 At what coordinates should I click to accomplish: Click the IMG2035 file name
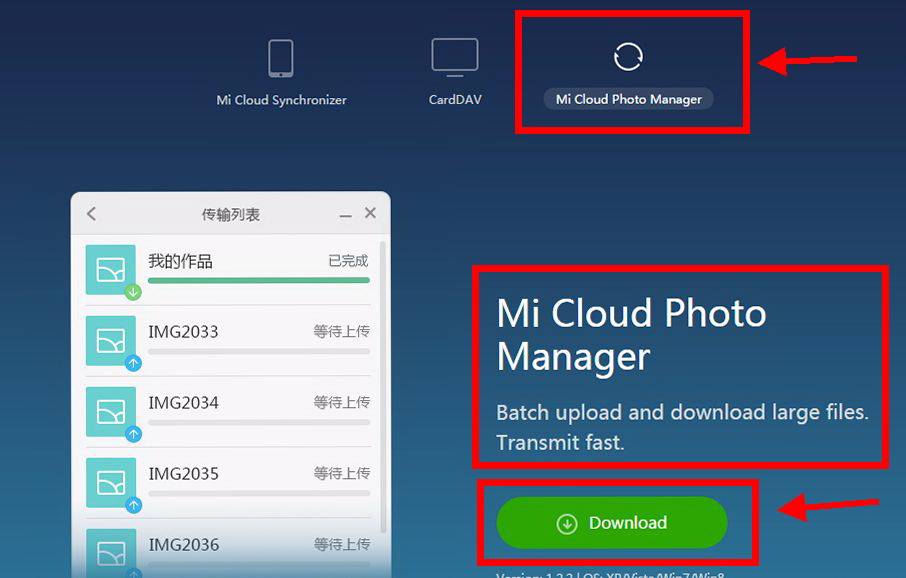pos(183,474)
